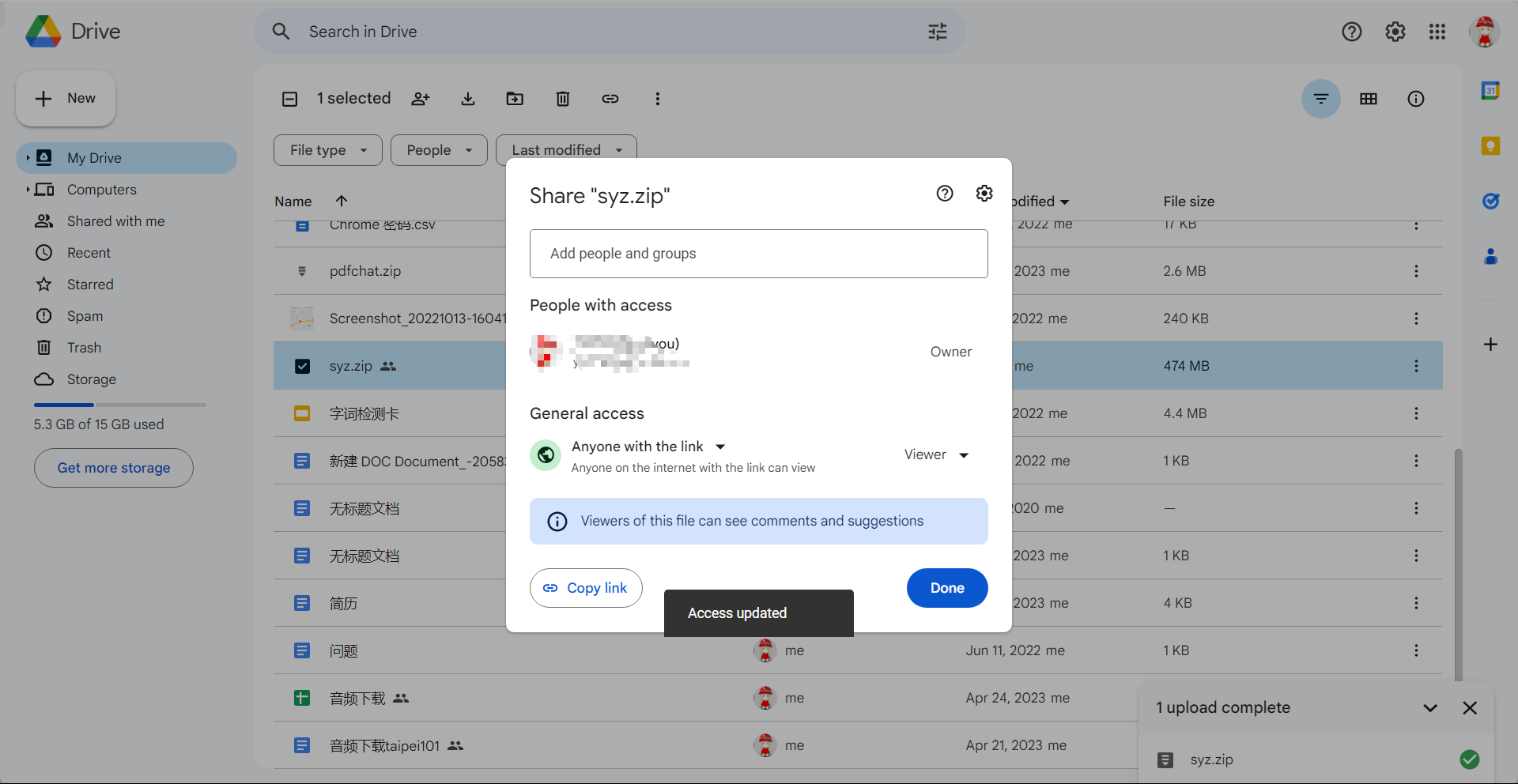Viewport: 1518px width, 784px height.
Task: Uncheck the syz.zip checkbox
Action: click(302, 366)
